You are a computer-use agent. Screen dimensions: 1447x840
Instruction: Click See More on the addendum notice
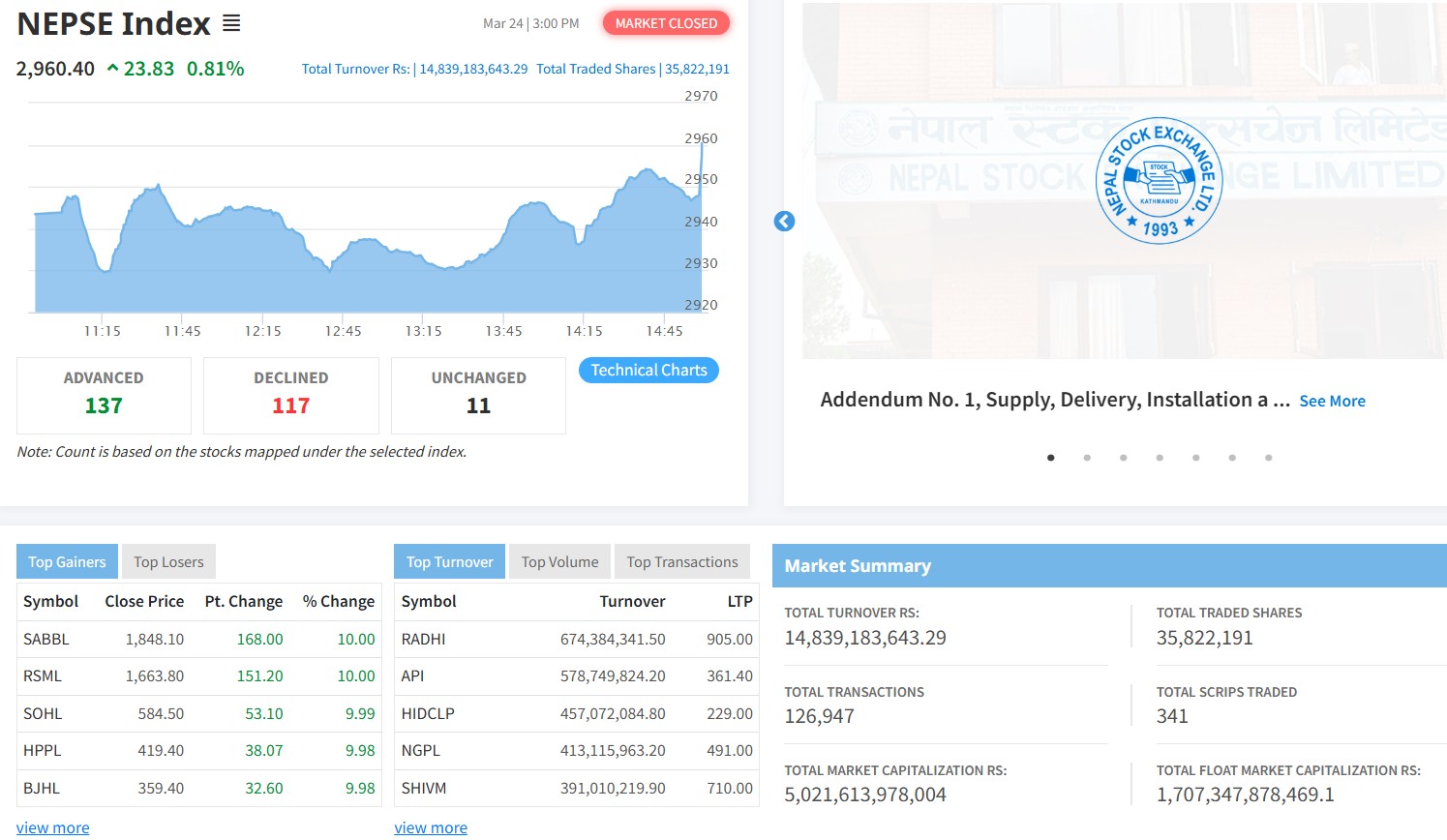coord(1332,402)
